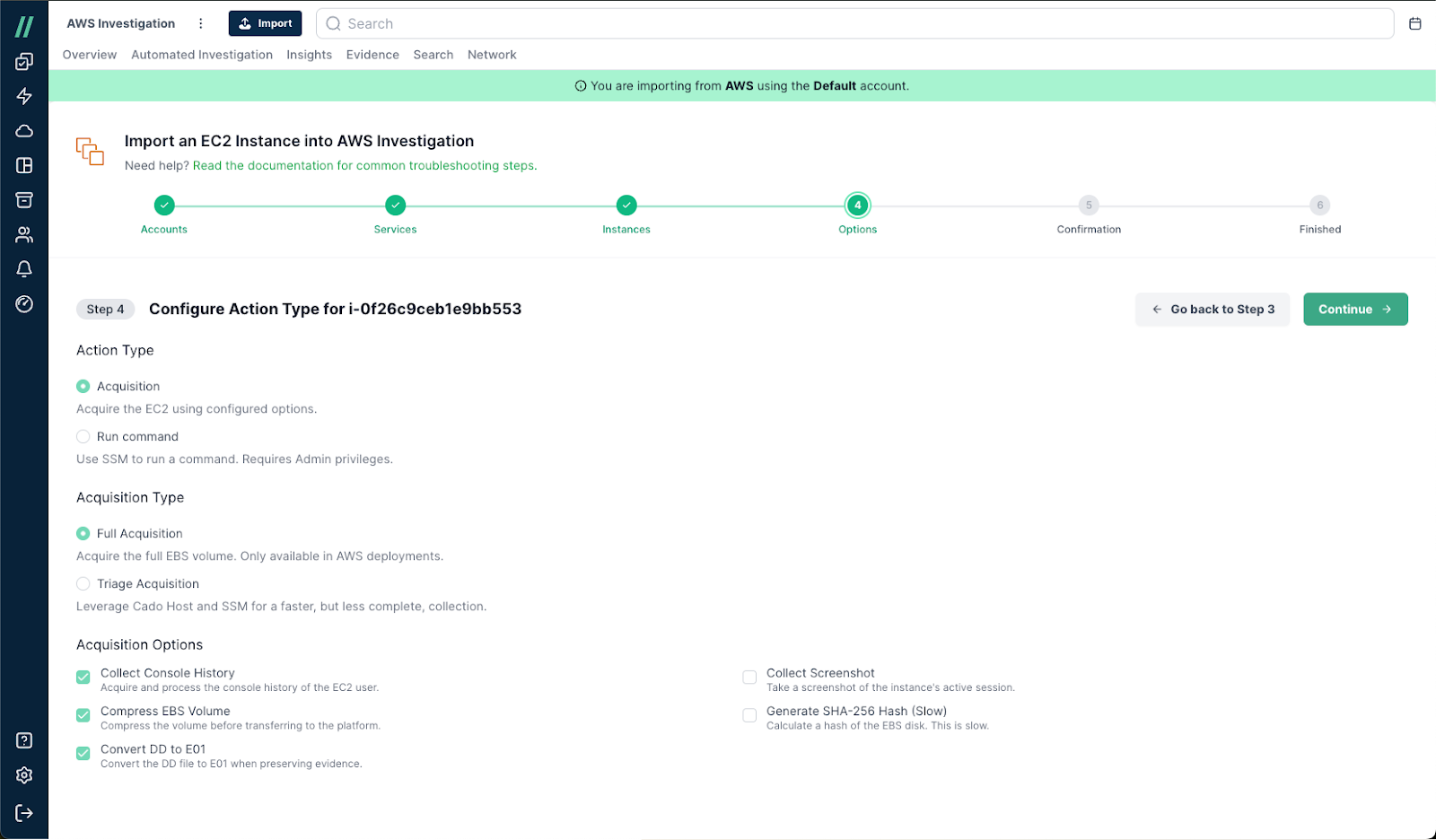Viewport: 1436px width, 840px height.
Task: Open the Evidence tab
Action: [372, 55]
